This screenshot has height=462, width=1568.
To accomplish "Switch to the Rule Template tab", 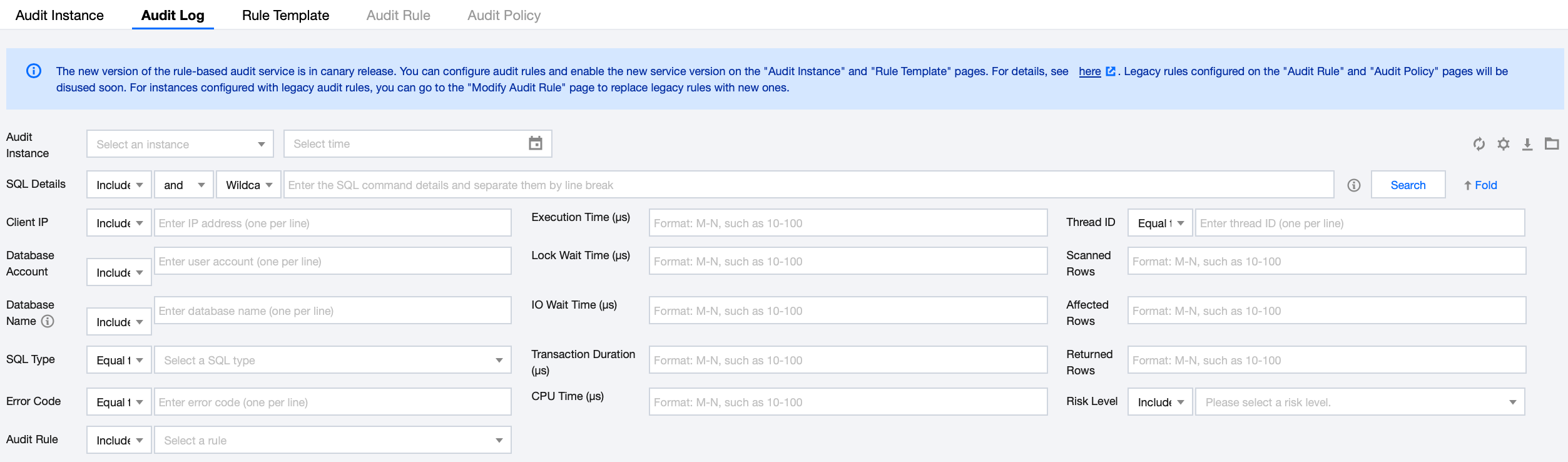I will pyautogui.click(x=285, y=15).
